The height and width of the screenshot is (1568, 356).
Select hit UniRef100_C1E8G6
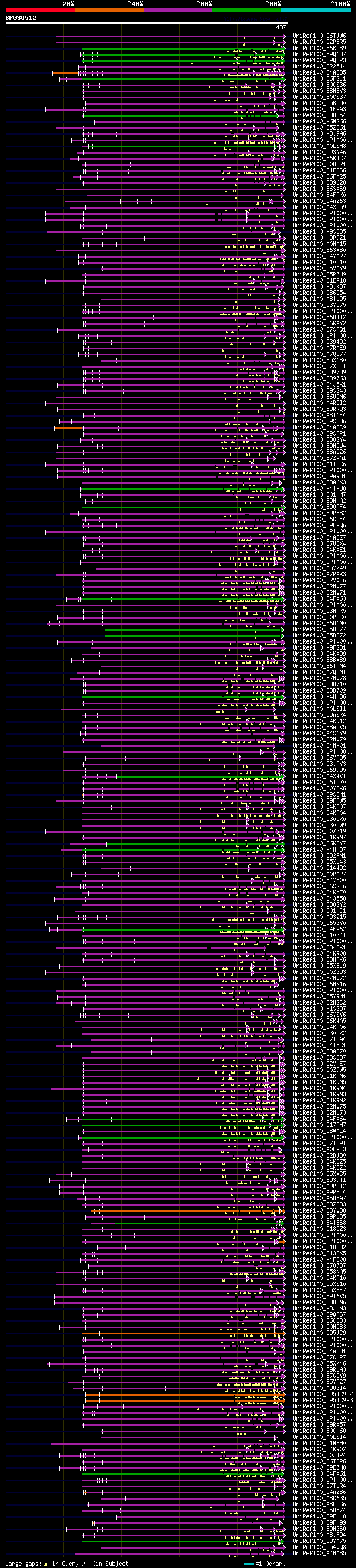click(x=319, y=170)
